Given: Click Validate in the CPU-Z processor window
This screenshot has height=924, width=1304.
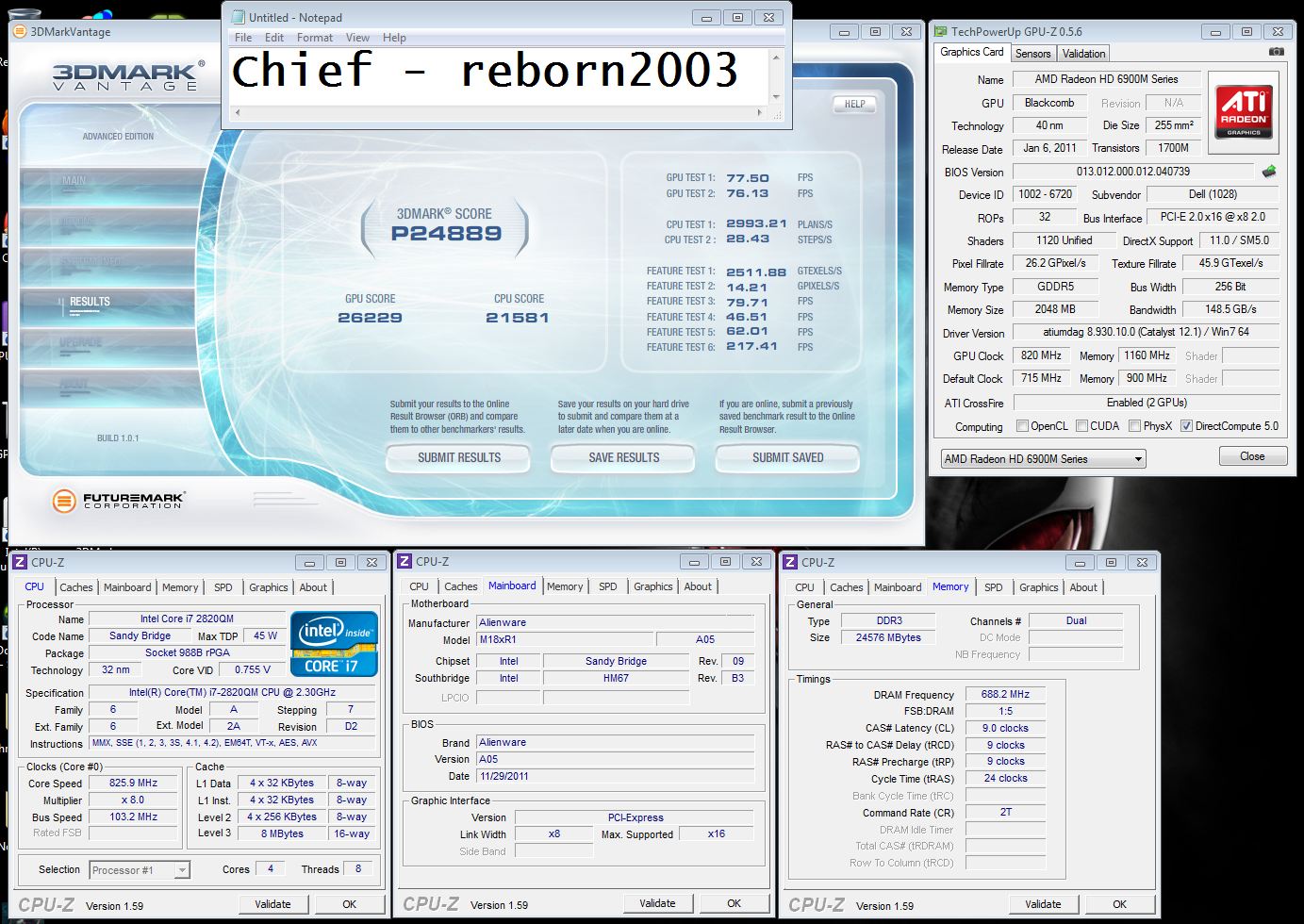Looking at the screenshot, I should pos(272,904).
